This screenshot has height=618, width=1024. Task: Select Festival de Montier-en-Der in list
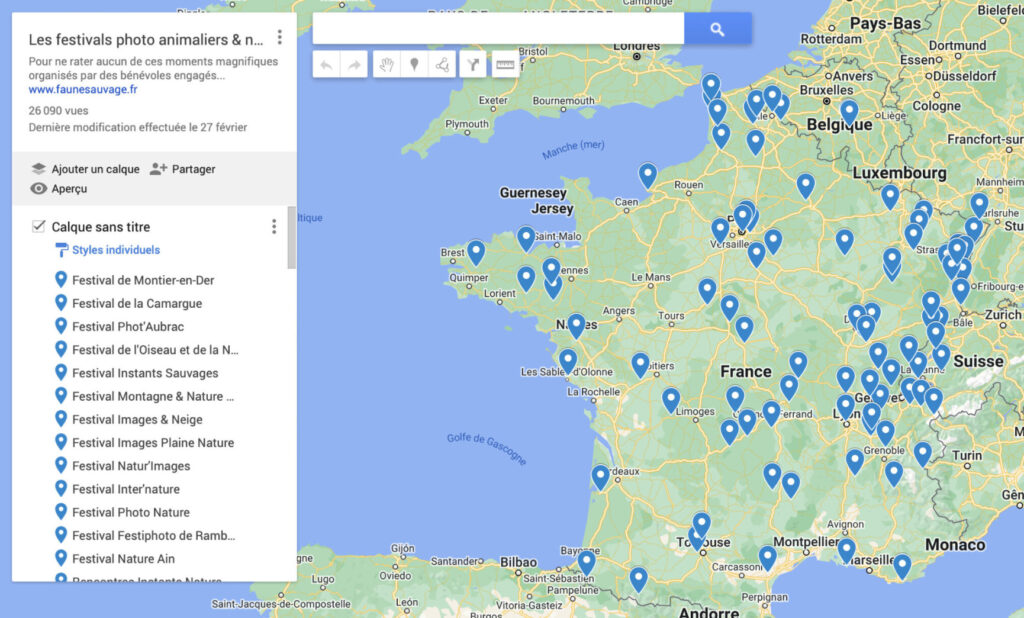tap(142, 280)
